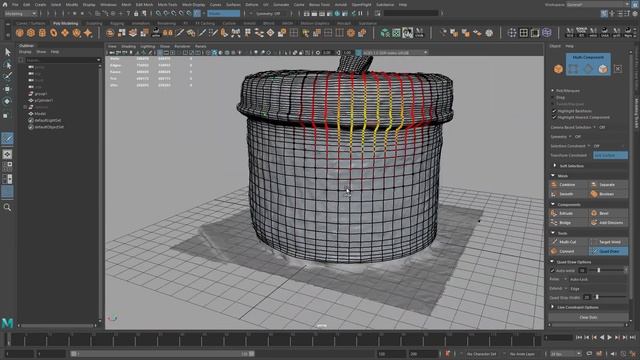Open the Modeling menu-set dropdown
The height and width of the screenshot is (360, 640).
click(20, 13)
